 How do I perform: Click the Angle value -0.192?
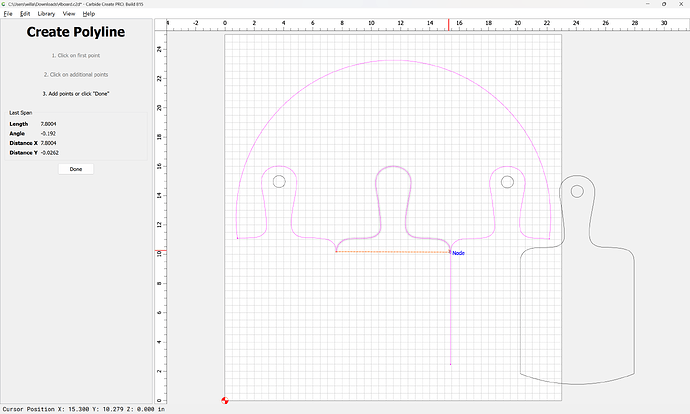[x=48, y=133]
